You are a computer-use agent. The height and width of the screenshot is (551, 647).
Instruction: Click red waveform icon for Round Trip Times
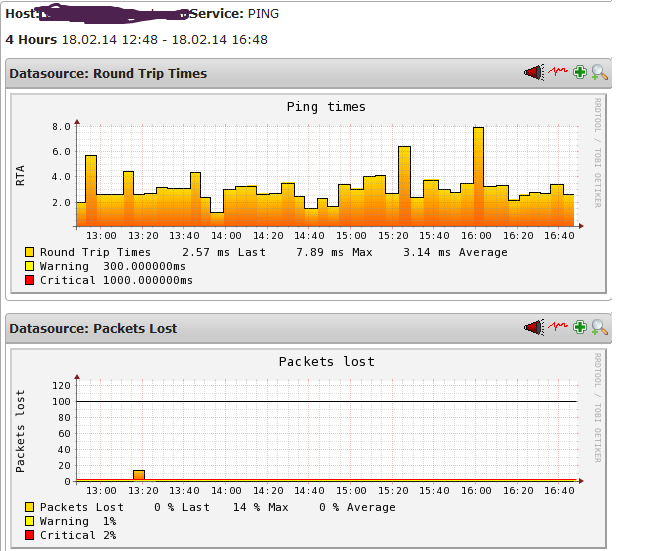(557, 73)
